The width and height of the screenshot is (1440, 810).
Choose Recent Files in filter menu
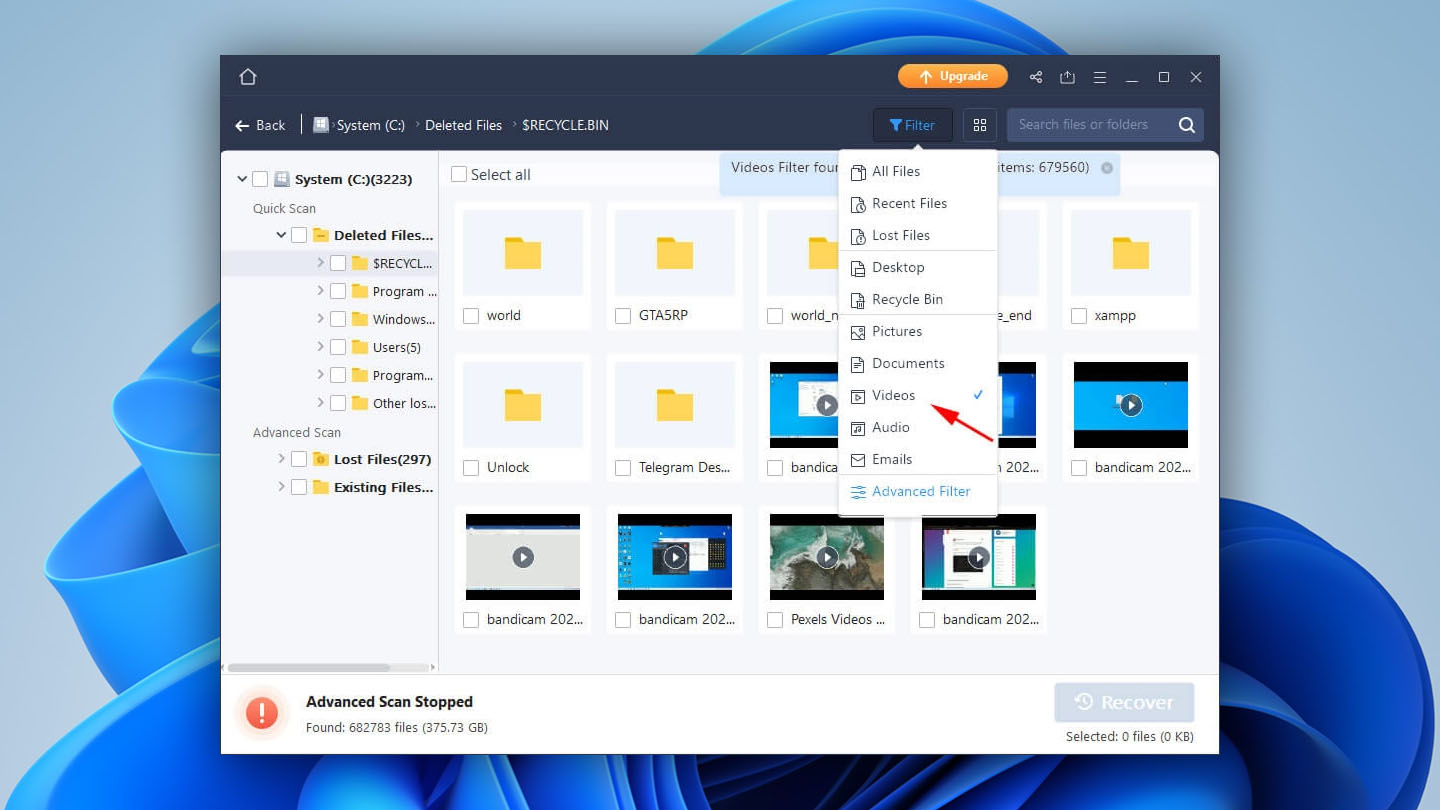point(918,203)
